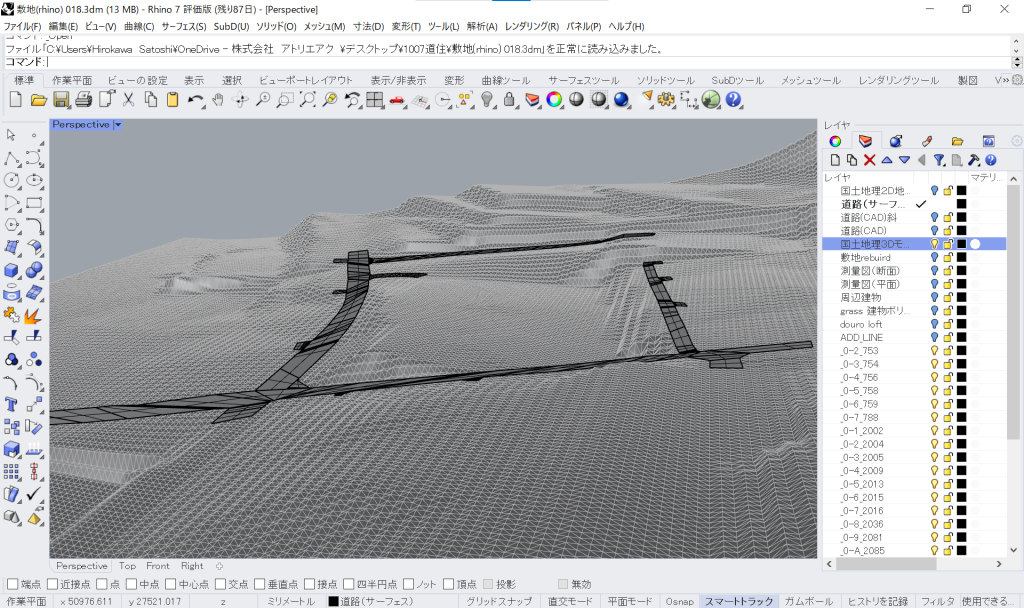Click the layer panel vertical scrollbar
The width and height of the screenshot is (1024, 608).
click(x=1013, y=310)
